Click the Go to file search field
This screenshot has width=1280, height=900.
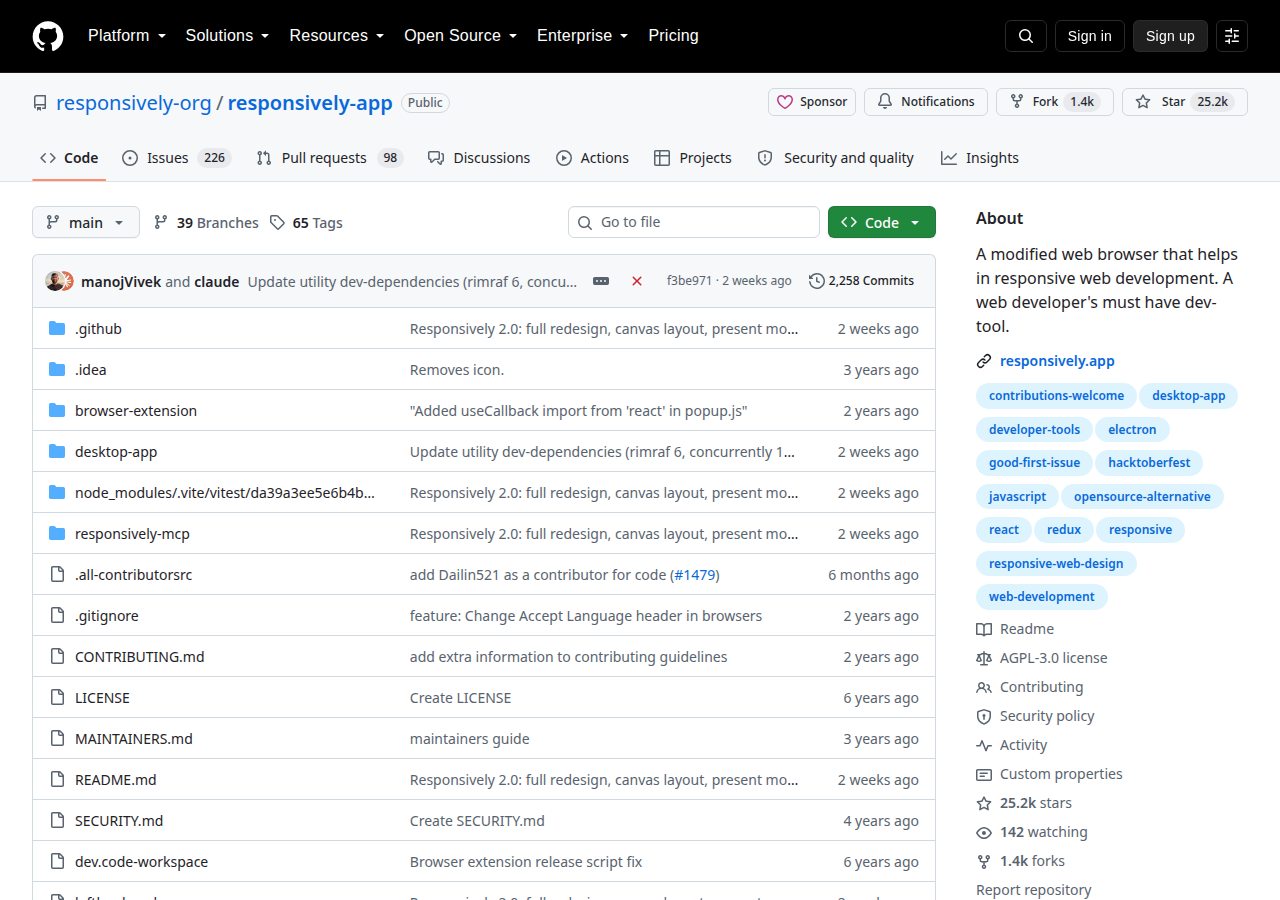(694, 222)
